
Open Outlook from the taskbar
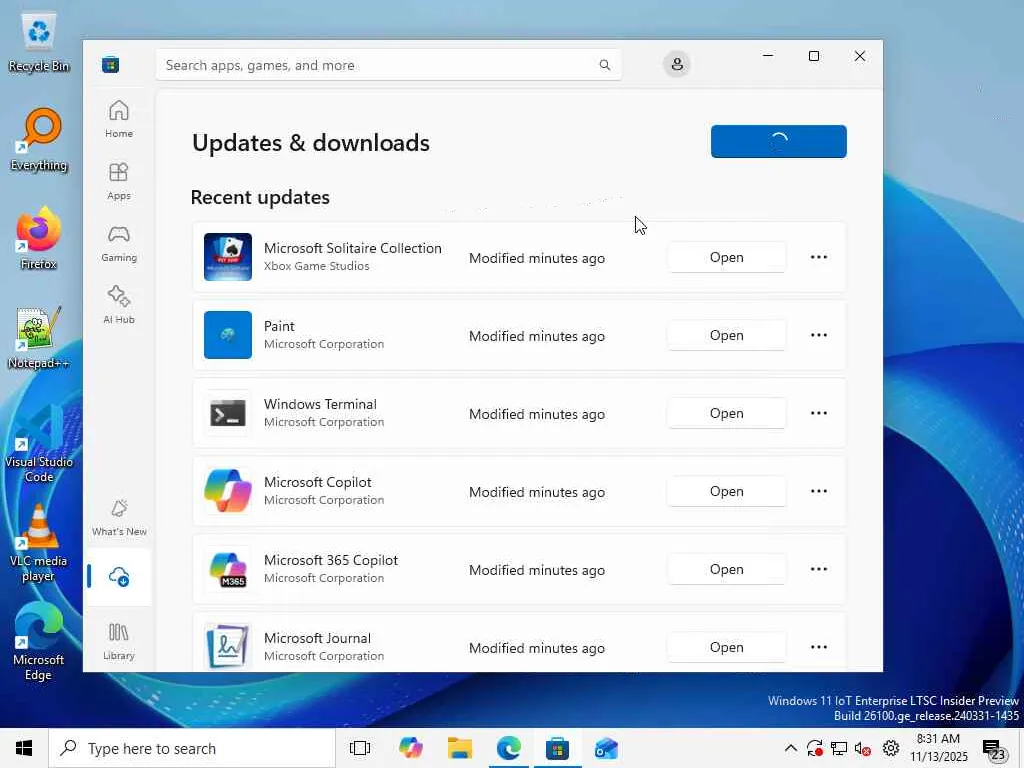606,748
